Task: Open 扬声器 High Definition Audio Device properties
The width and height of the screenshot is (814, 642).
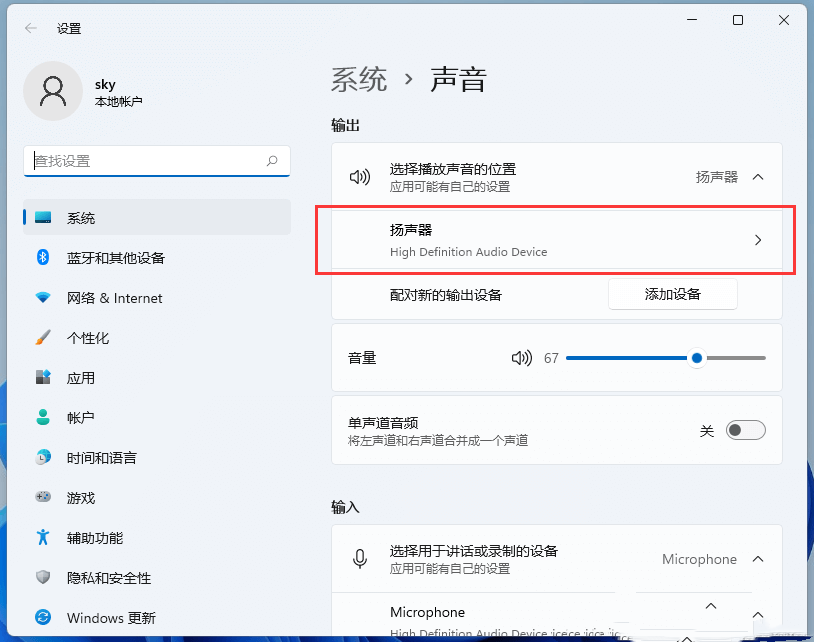Action: pos(557,240)
